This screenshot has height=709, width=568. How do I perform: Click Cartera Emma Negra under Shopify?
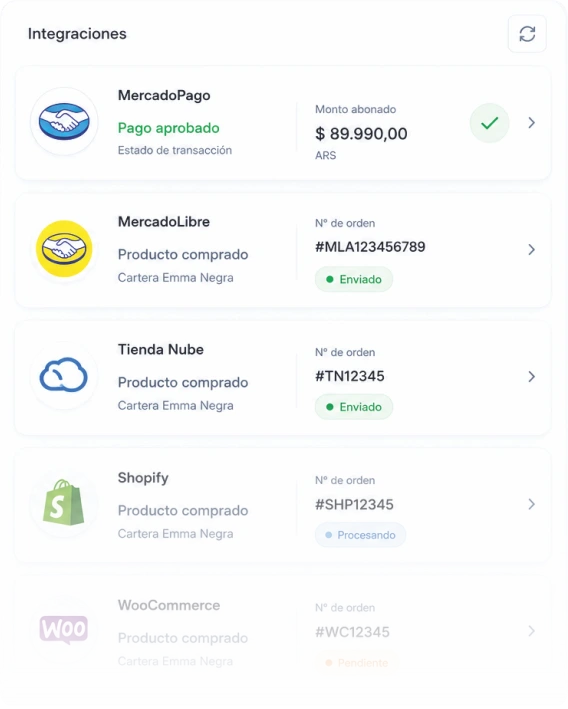(175, 534)
